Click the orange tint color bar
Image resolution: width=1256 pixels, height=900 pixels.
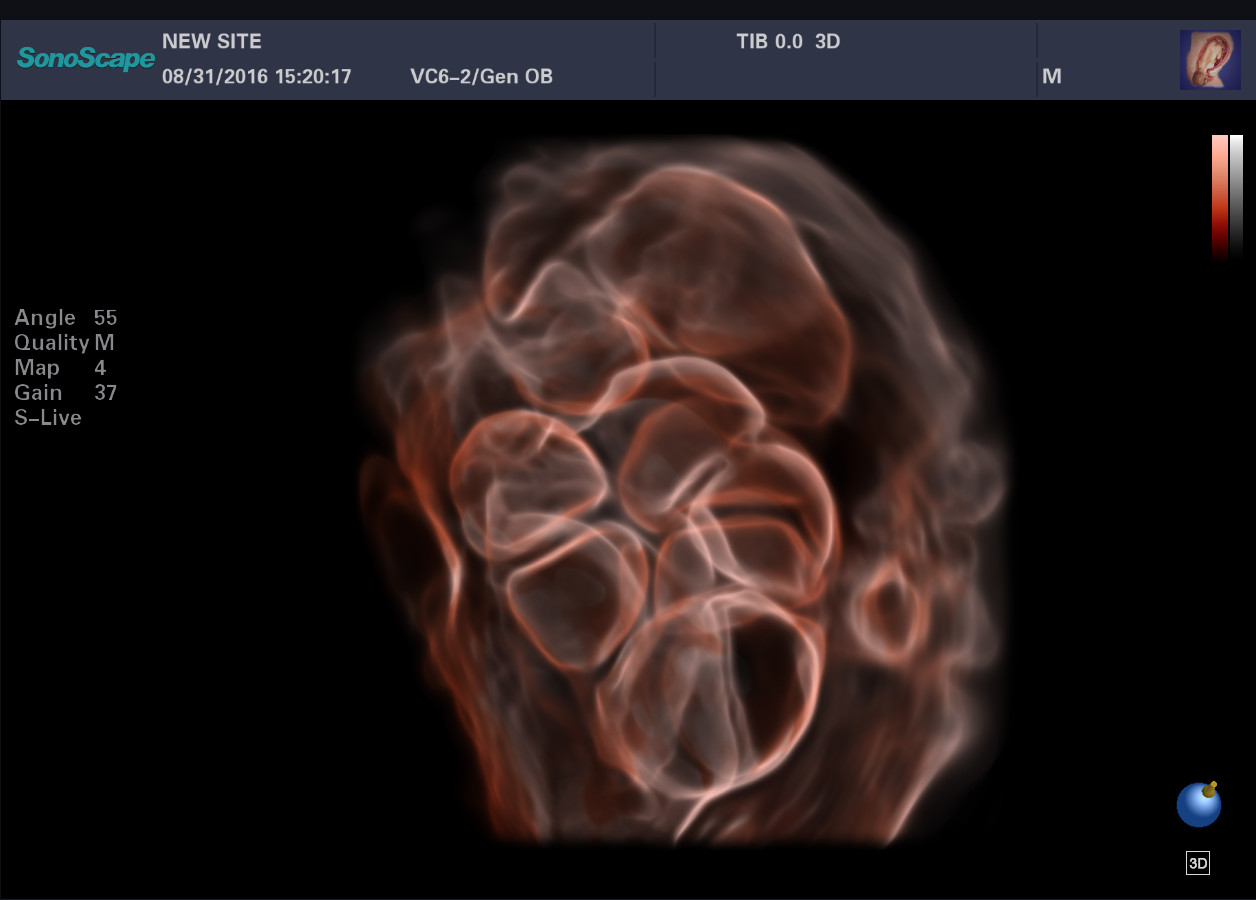[x=1219, y=196]
